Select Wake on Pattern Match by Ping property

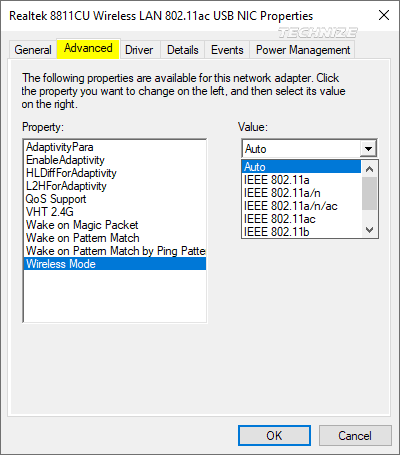115,251
